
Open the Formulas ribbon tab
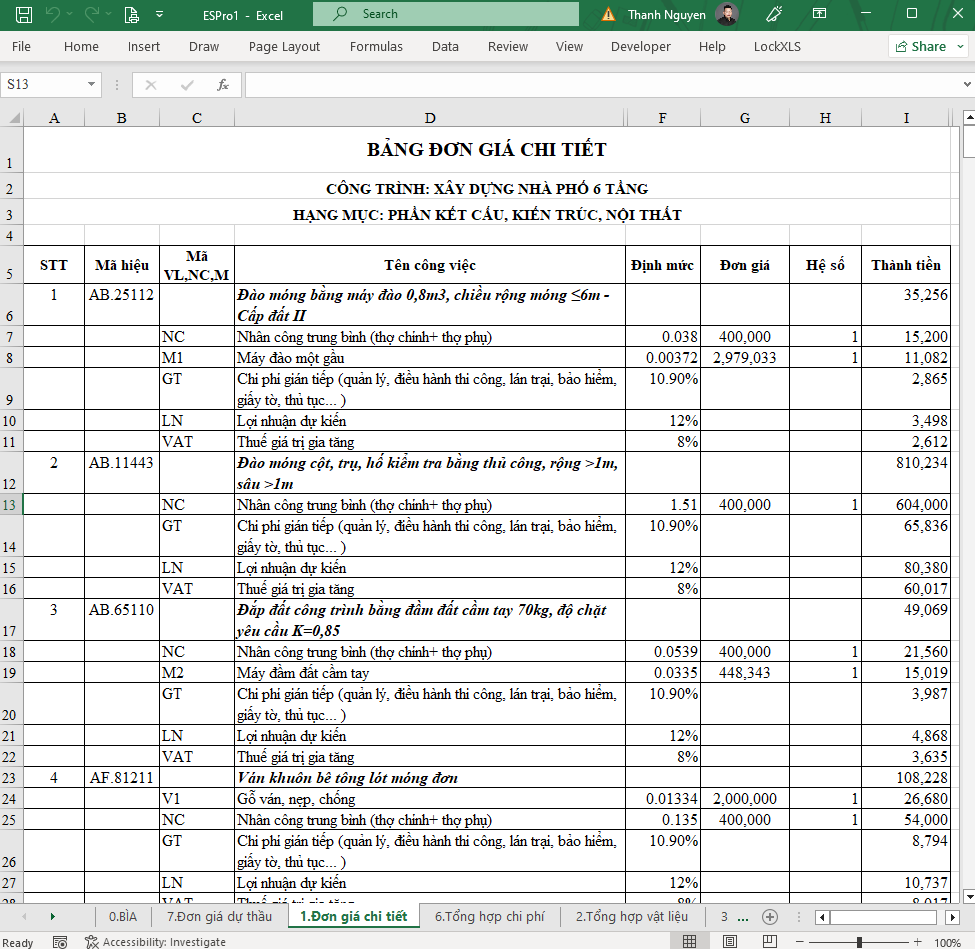tap(376, 46)
